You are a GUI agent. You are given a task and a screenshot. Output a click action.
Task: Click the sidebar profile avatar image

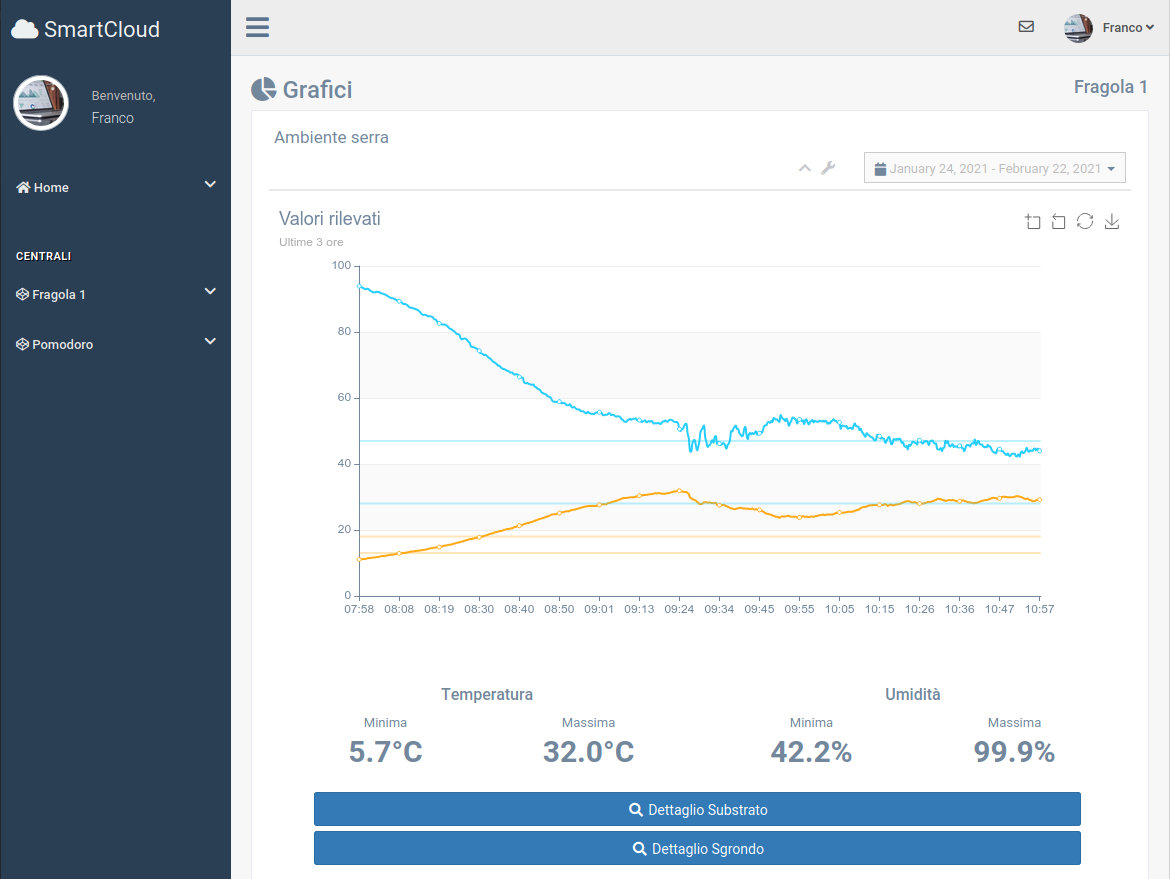(x=41, y=103)
